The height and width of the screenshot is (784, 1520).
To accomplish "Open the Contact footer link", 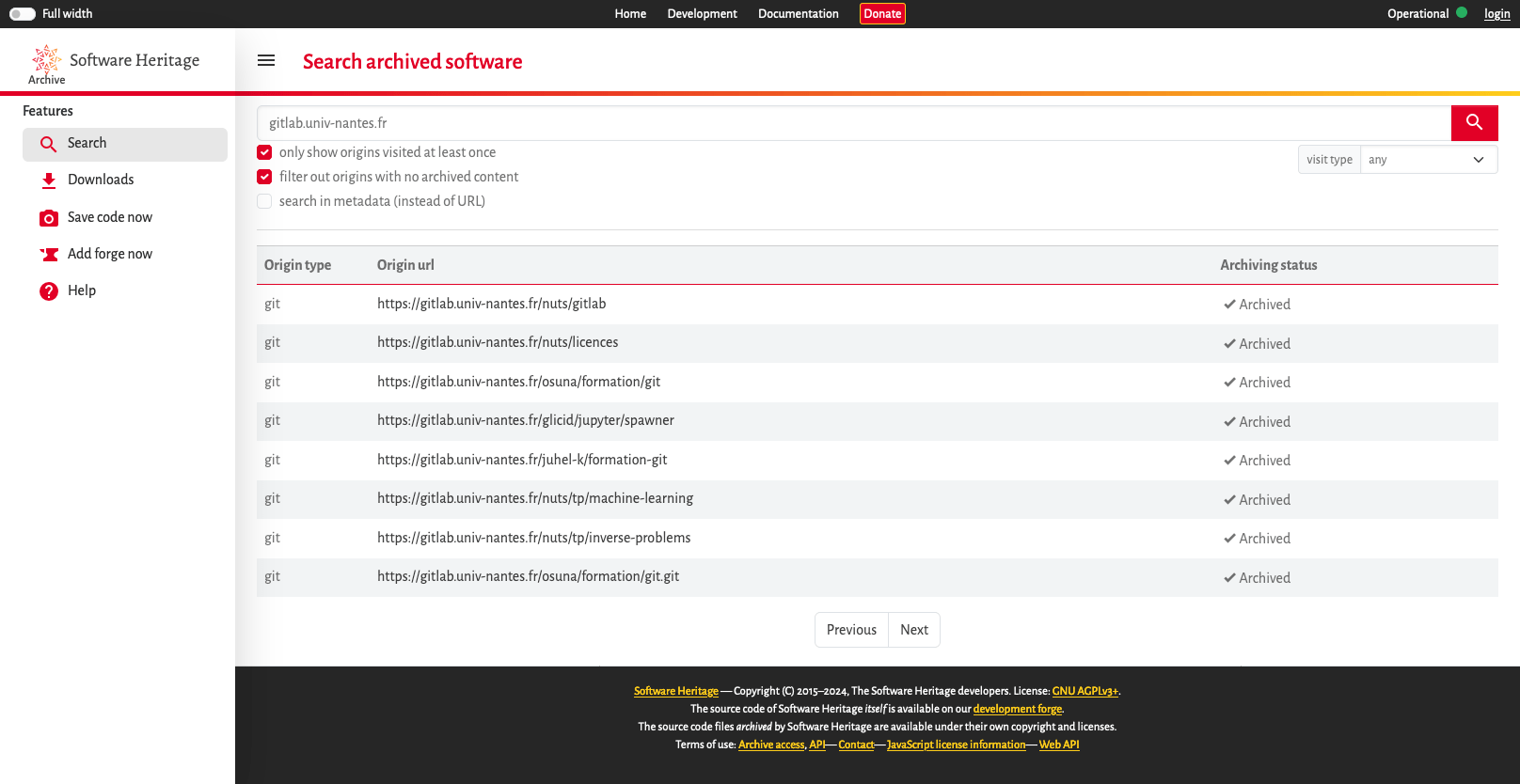I will (856, 745).
